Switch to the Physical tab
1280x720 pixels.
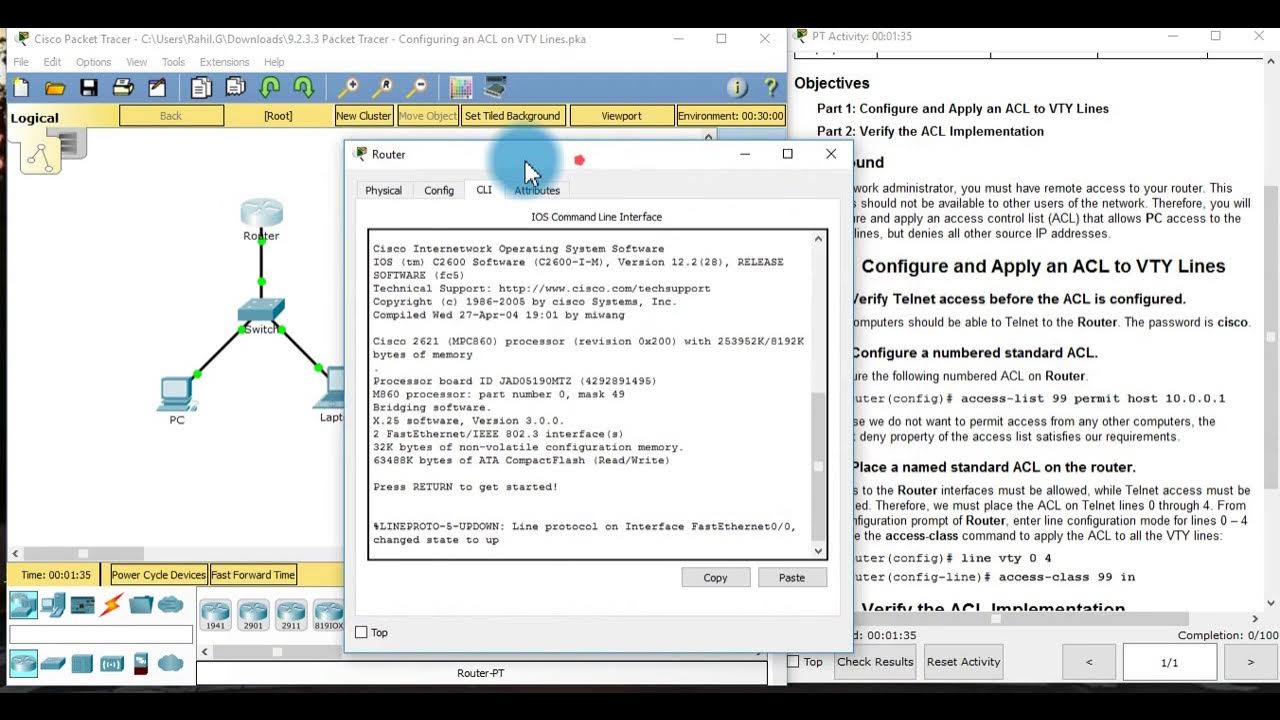(383, 190)
